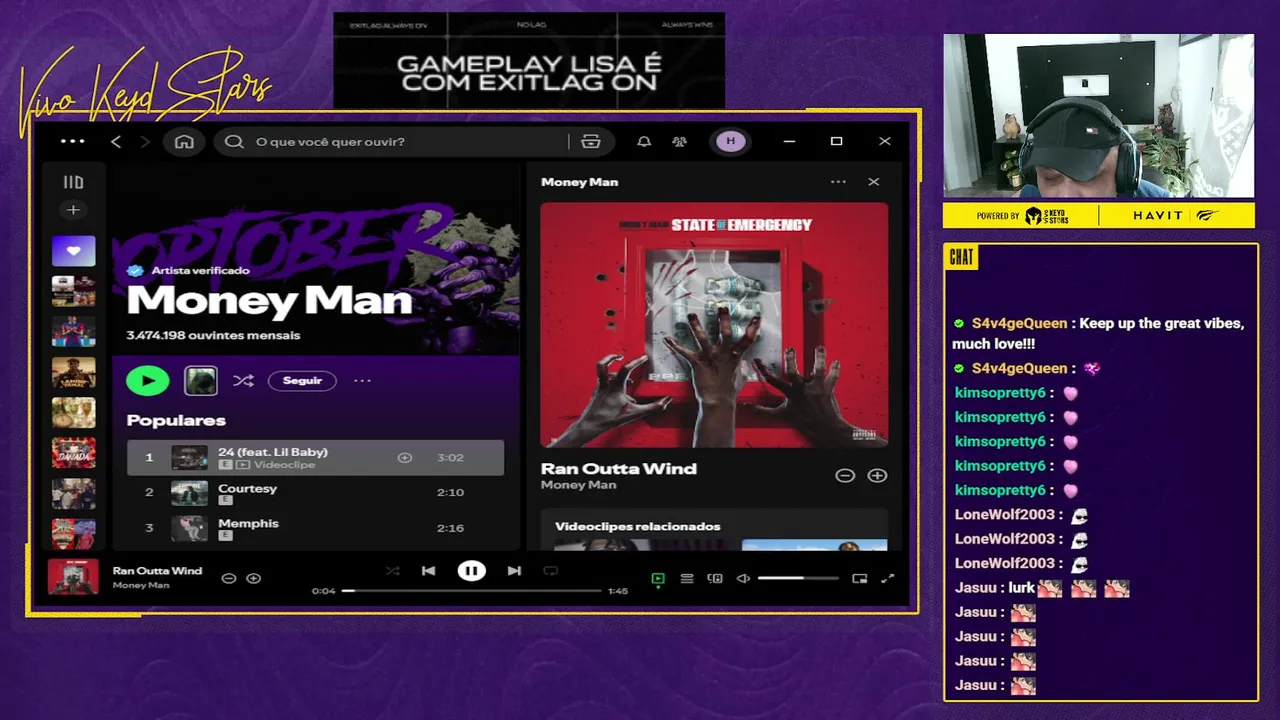Follow artist with Seguir button
The height and width of the screenshot is (720, 1280).
pyautogui.click(x=302, y=380)
